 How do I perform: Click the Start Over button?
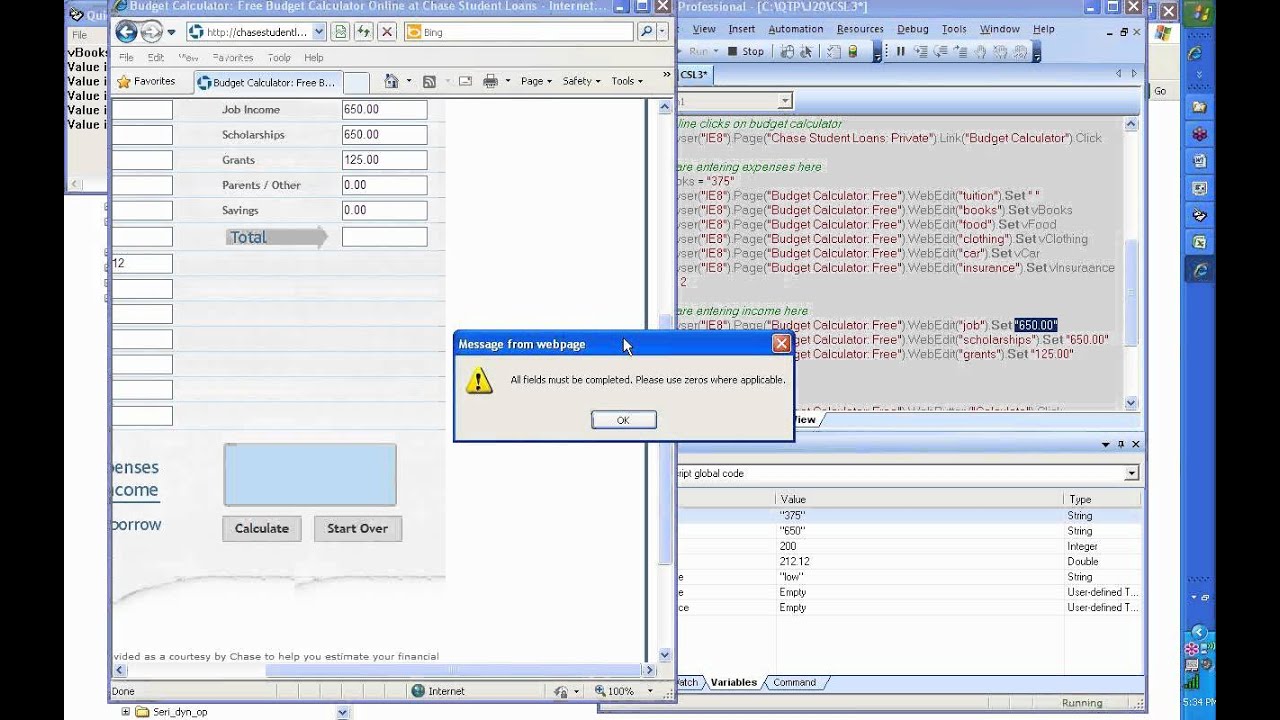pos(357,529)
